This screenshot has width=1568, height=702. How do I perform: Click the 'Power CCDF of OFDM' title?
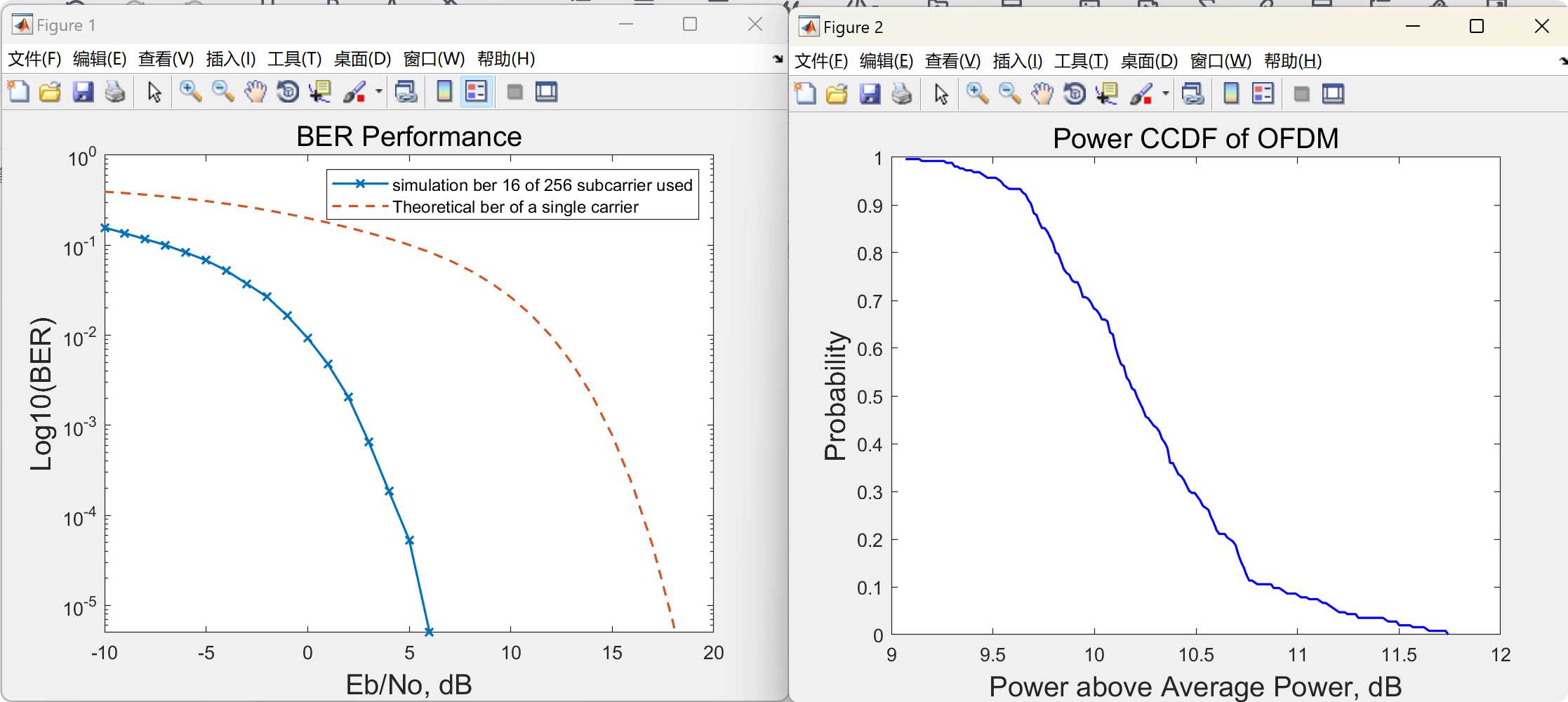click(1196, 138)
